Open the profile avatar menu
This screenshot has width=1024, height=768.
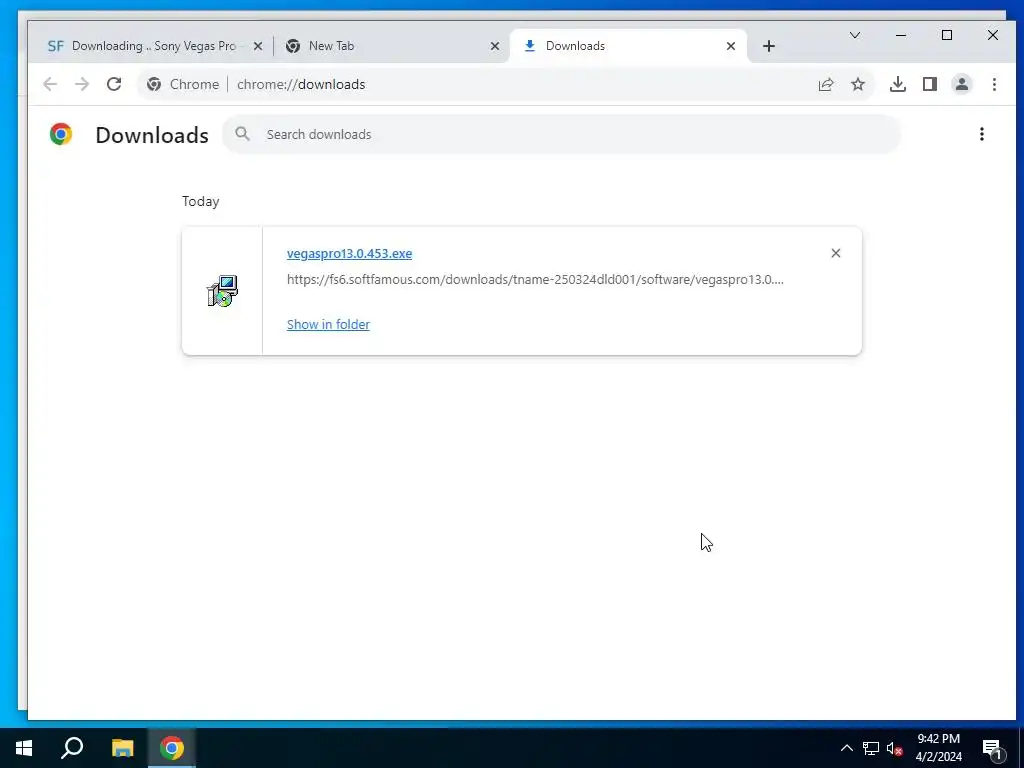pyautogui.click(x=962, y=84)
